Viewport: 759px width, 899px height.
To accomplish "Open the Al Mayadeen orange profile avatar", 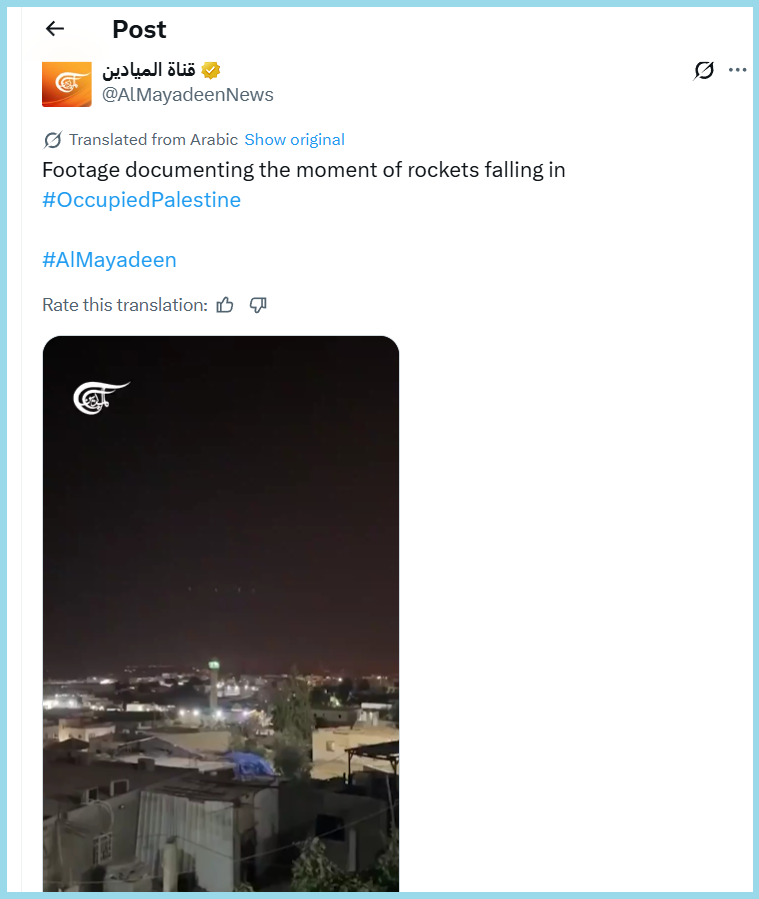I will coord(66,83).
